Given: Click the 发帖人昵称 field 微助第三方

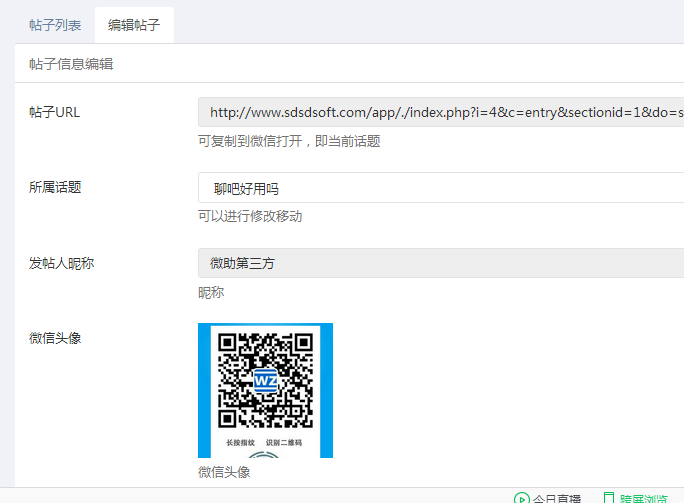Looking at the screenshot, I should click(x=441, y=263).
